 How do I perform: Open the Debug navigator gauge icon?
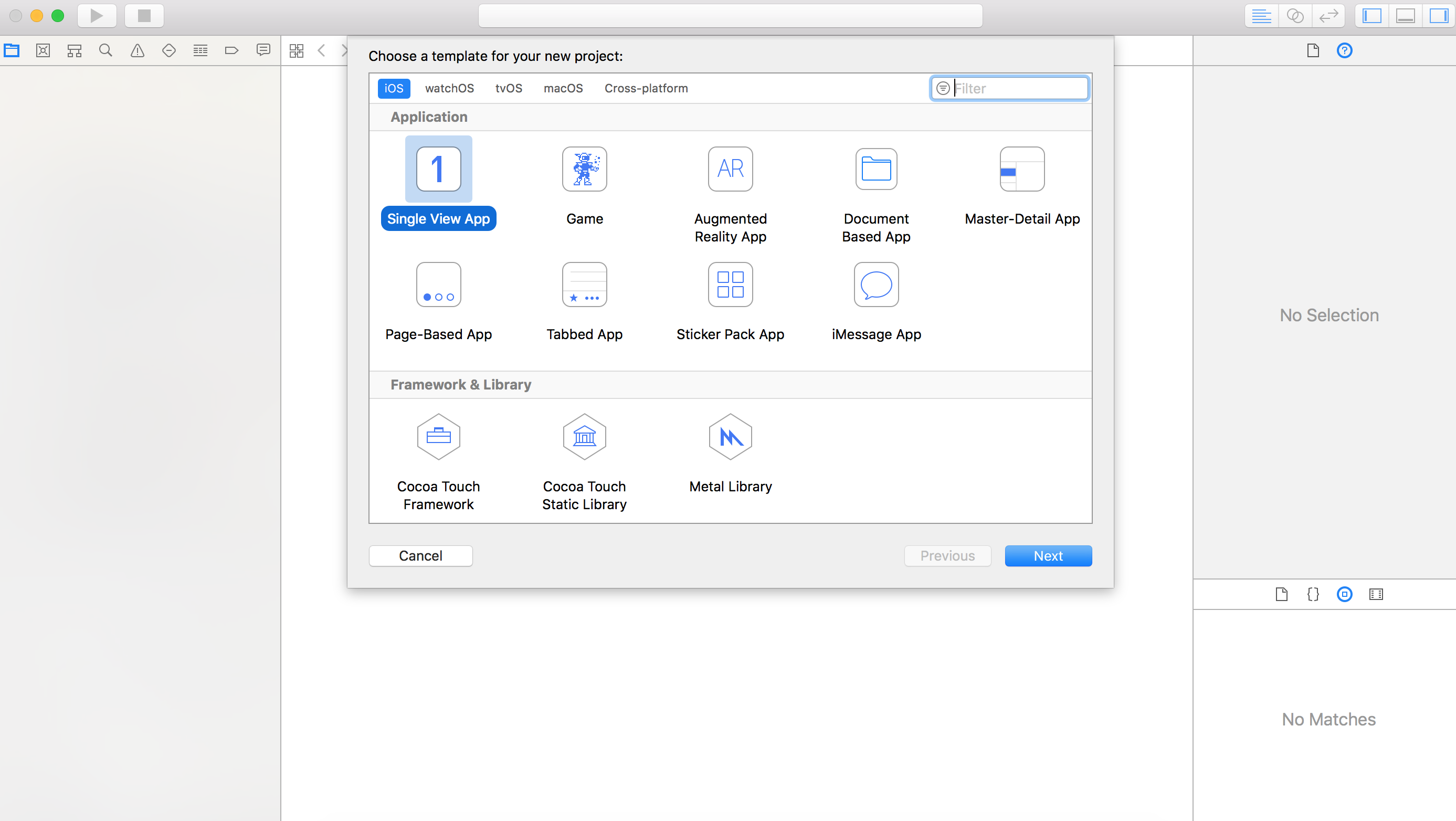coord(200,50)
